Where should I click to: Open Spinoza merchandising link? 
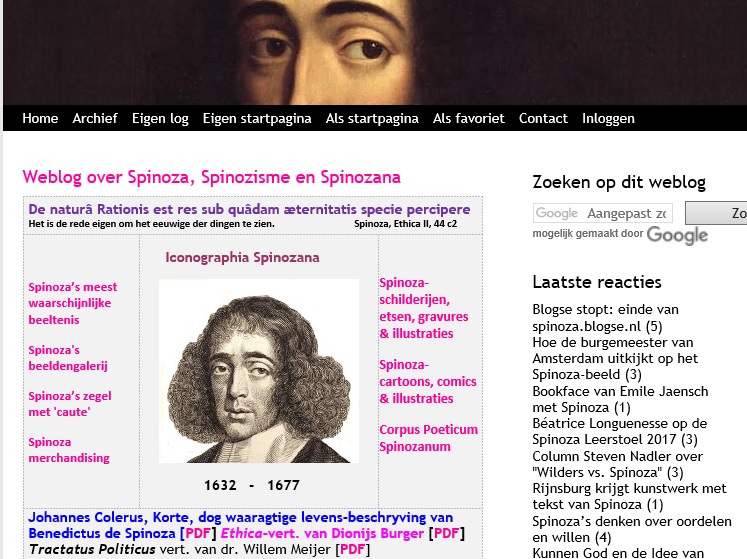click(x=69, y=450)
